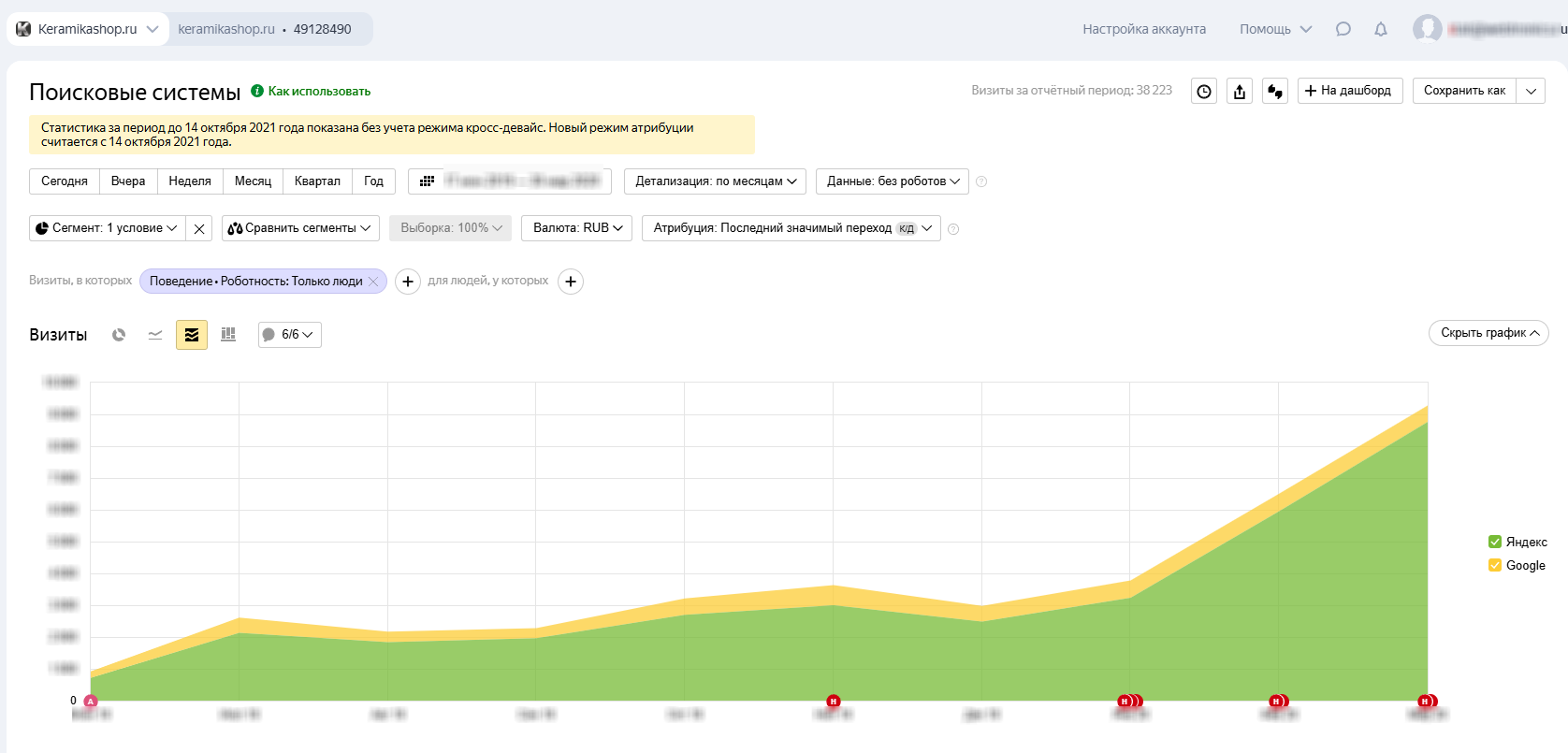
Task: Switch to column chart view
Action: point(228,335)
